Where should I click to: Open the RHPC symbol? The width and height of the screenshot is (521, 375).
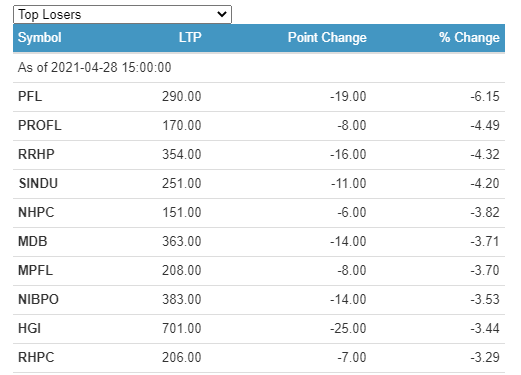coord(36,358)
